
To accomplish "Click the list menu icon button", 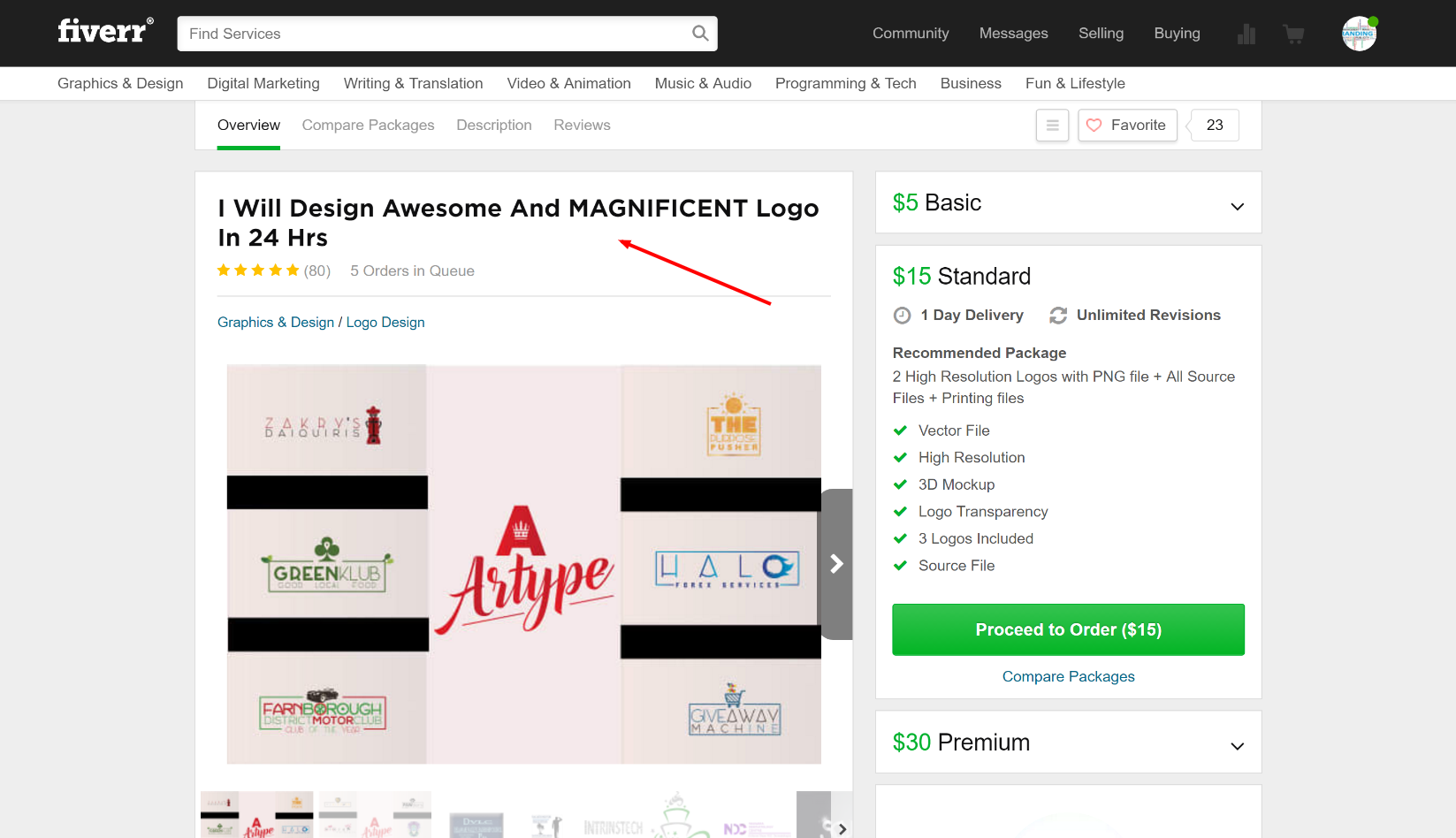I will (1052, 126).
